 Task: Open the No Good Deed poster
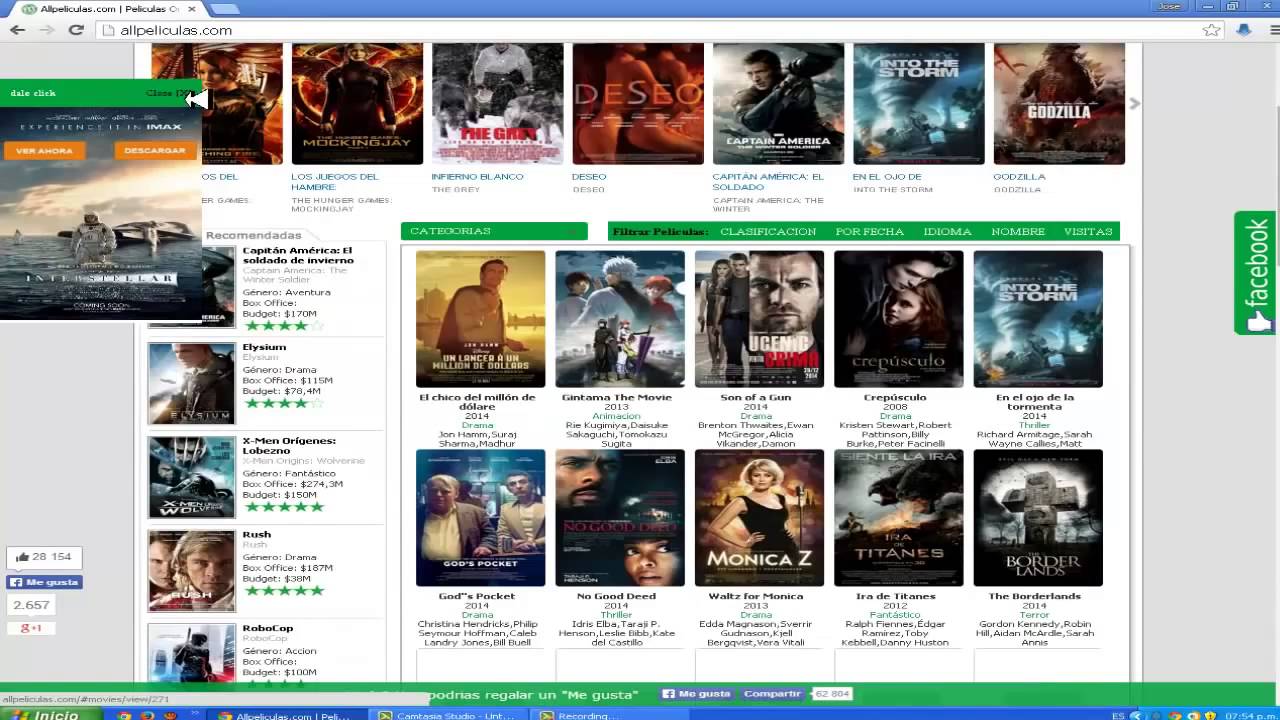click(x=620, y=518)
